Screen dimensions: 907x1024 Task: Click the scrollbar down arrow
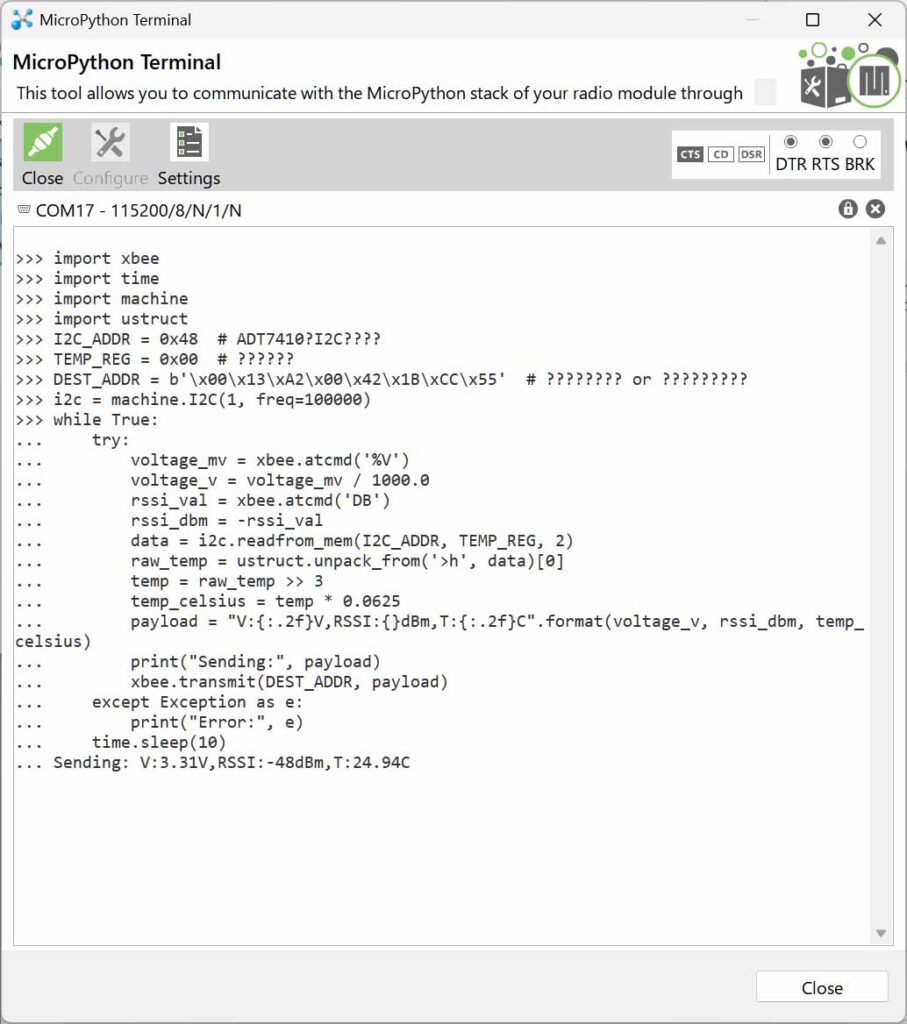881,933
